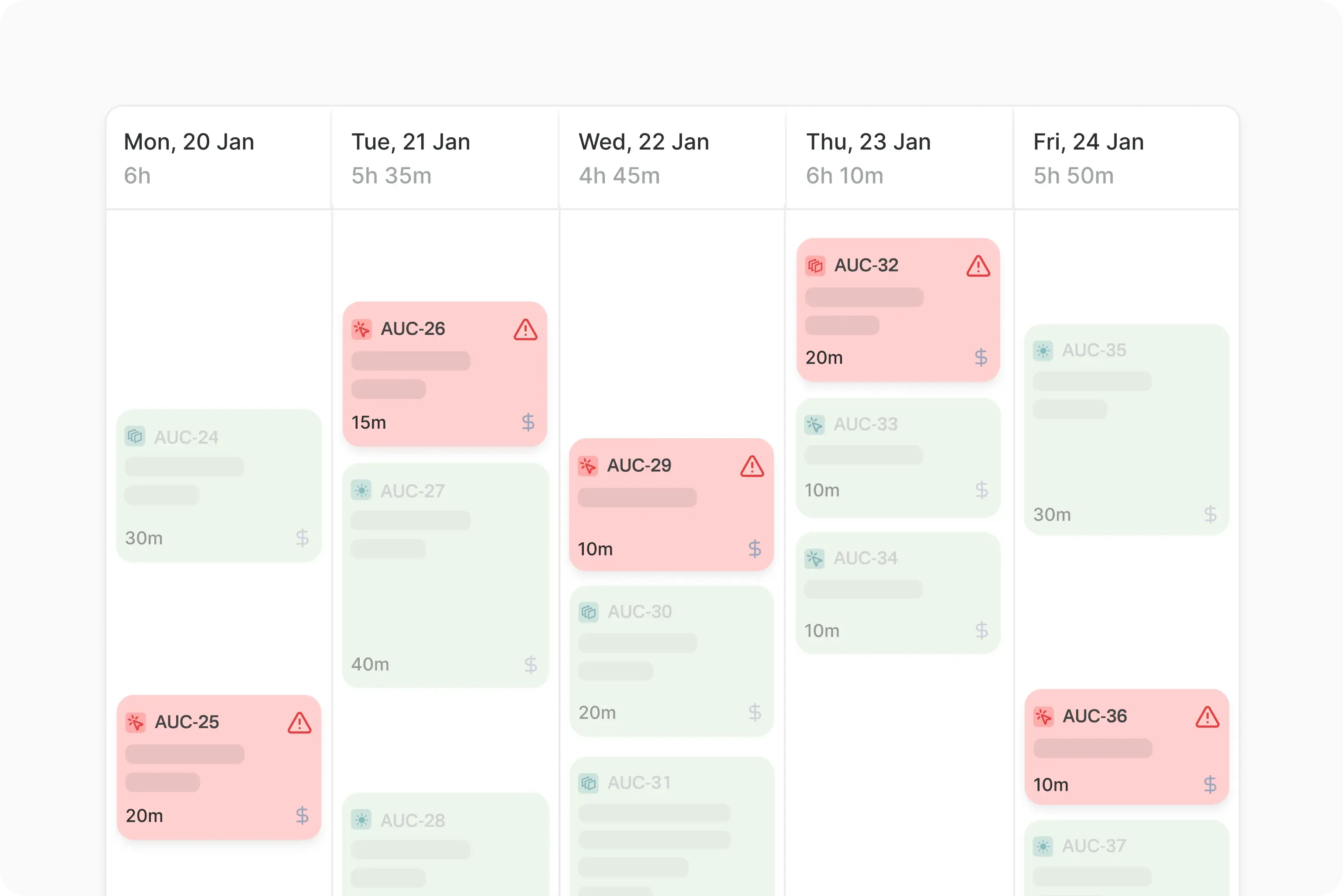Select the cursor-click type icon on AUC-25
This screenshot has height=896, width=1343.
pos(136,723)
